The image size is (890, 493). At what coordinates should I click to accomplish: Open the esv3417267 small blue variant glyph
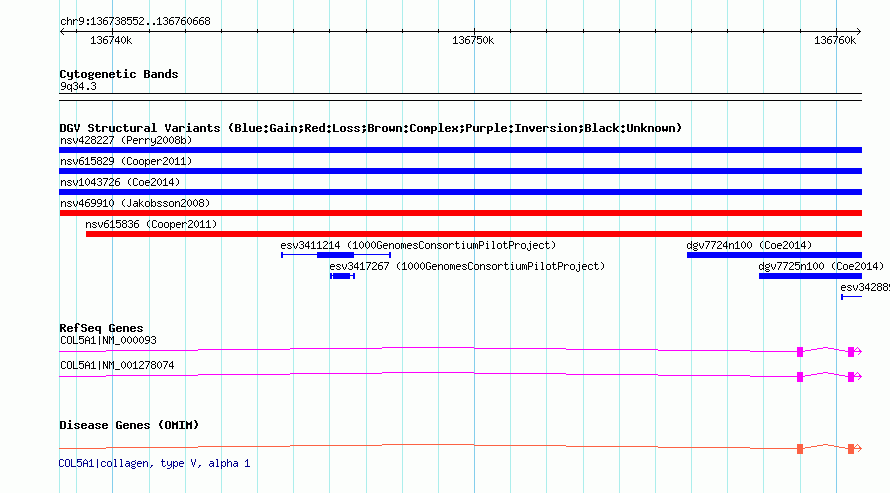342,276
